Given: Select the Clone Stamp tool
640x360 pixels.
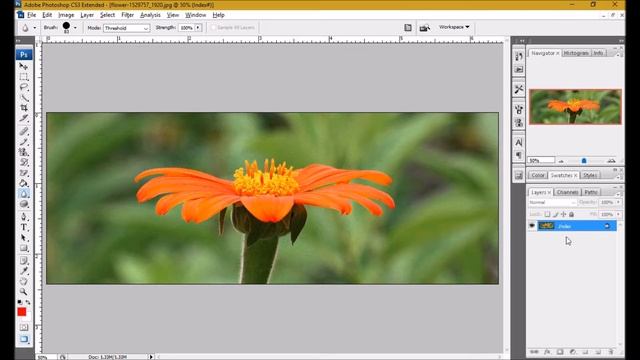Looking at the screenshot, I should click(x=24, y=152).
